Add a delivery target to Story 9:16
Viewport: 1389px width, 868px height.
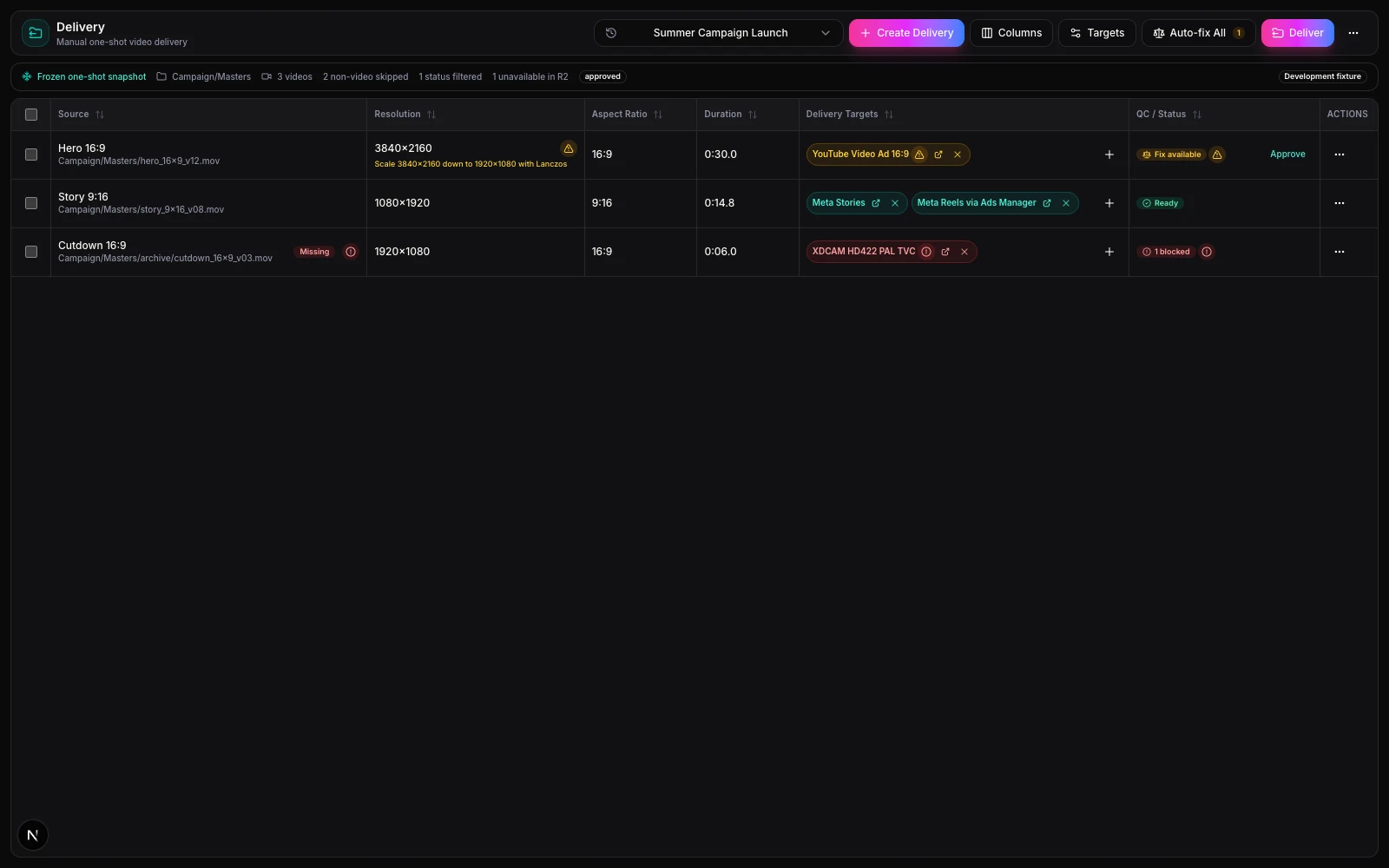coord(1109,203)
